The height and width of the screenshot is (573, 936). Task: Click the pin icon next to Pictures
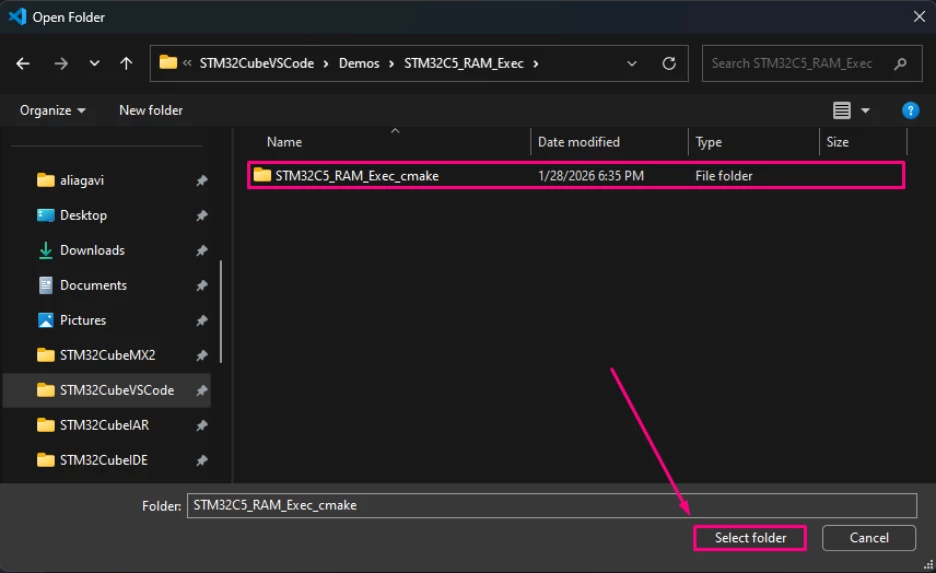202,321
